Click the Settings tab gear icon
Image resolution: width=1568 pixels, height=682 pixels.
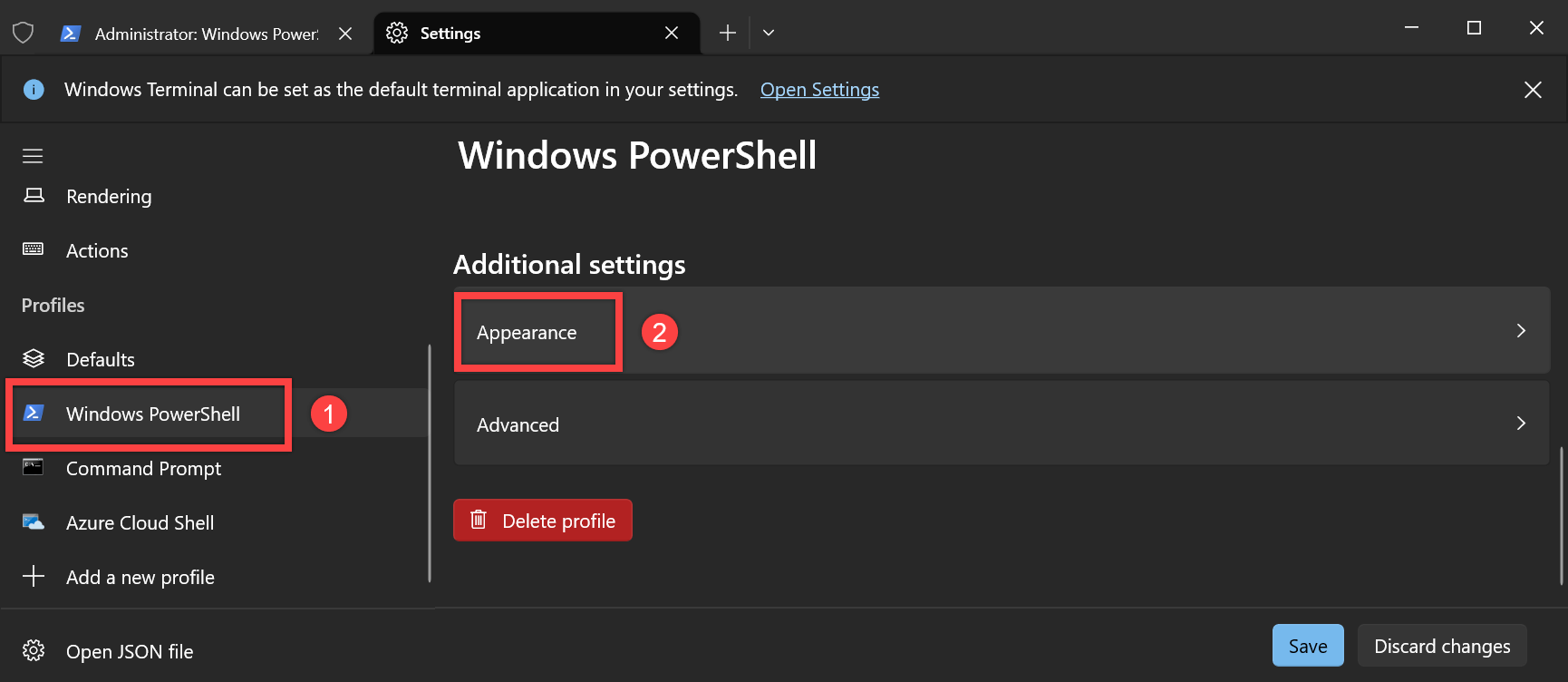coord(397,33)
